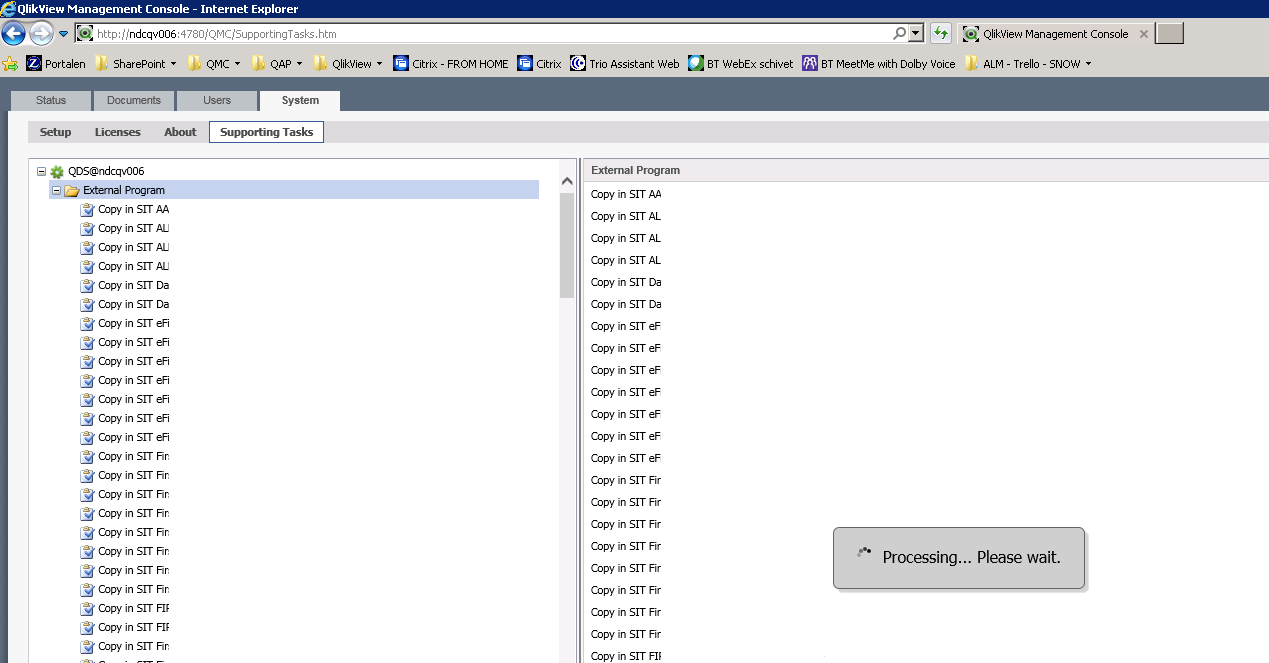Open the Setup sub-tab

(x=56, y=132)
